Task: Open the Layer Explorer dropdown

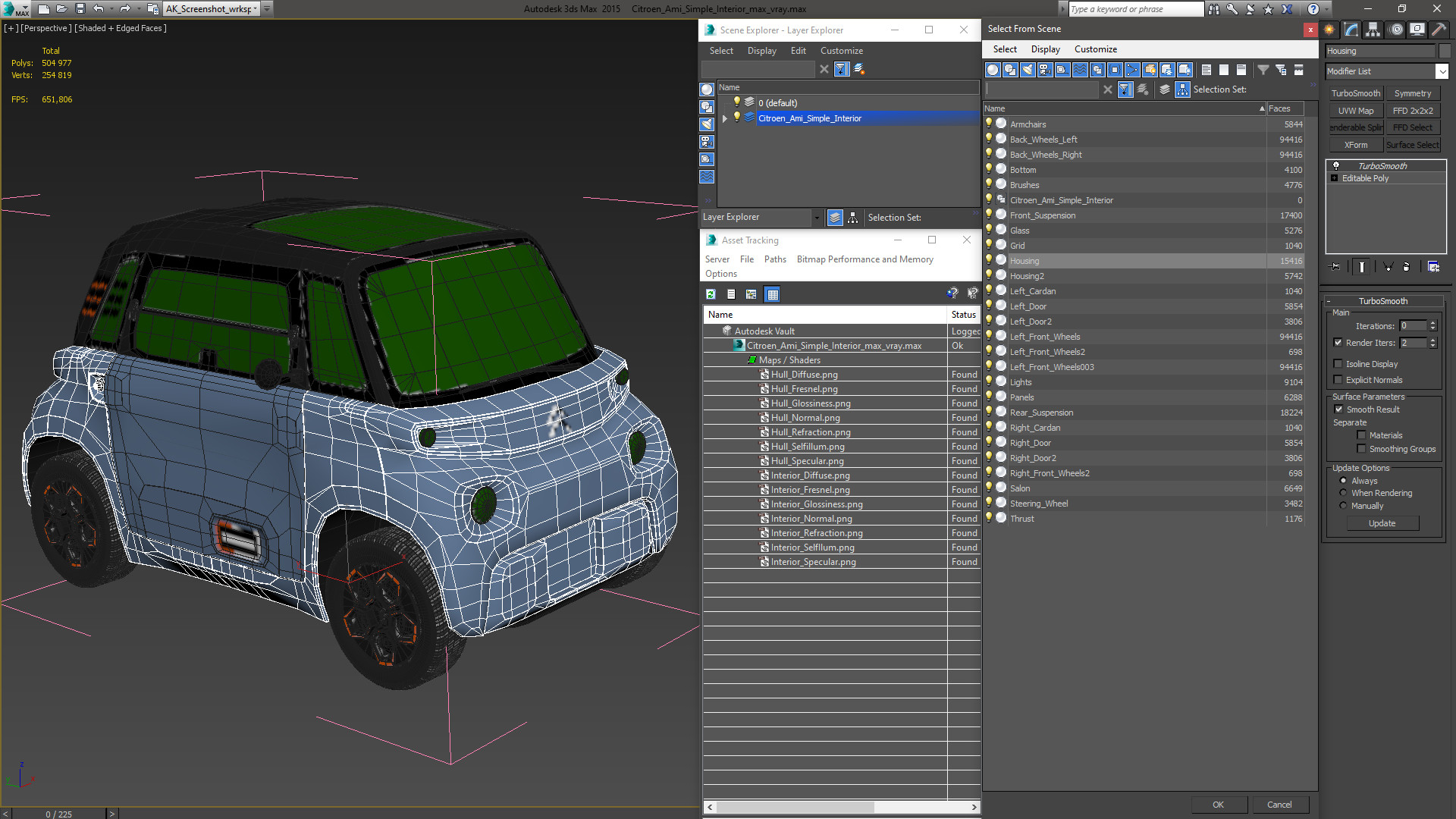Action: coord(817,218)
